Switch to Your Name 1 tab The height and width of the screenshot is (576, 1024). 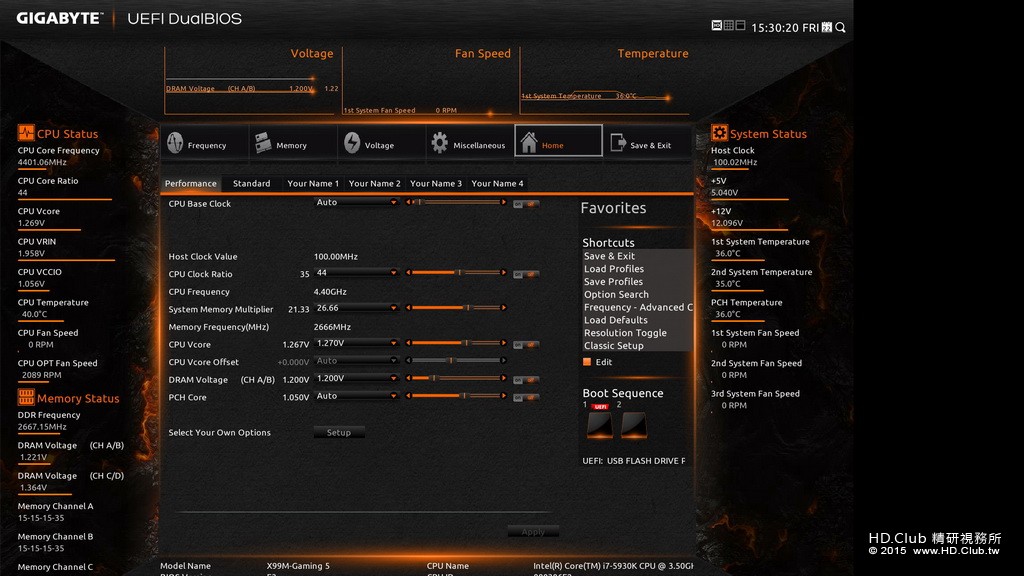point(313,184)
